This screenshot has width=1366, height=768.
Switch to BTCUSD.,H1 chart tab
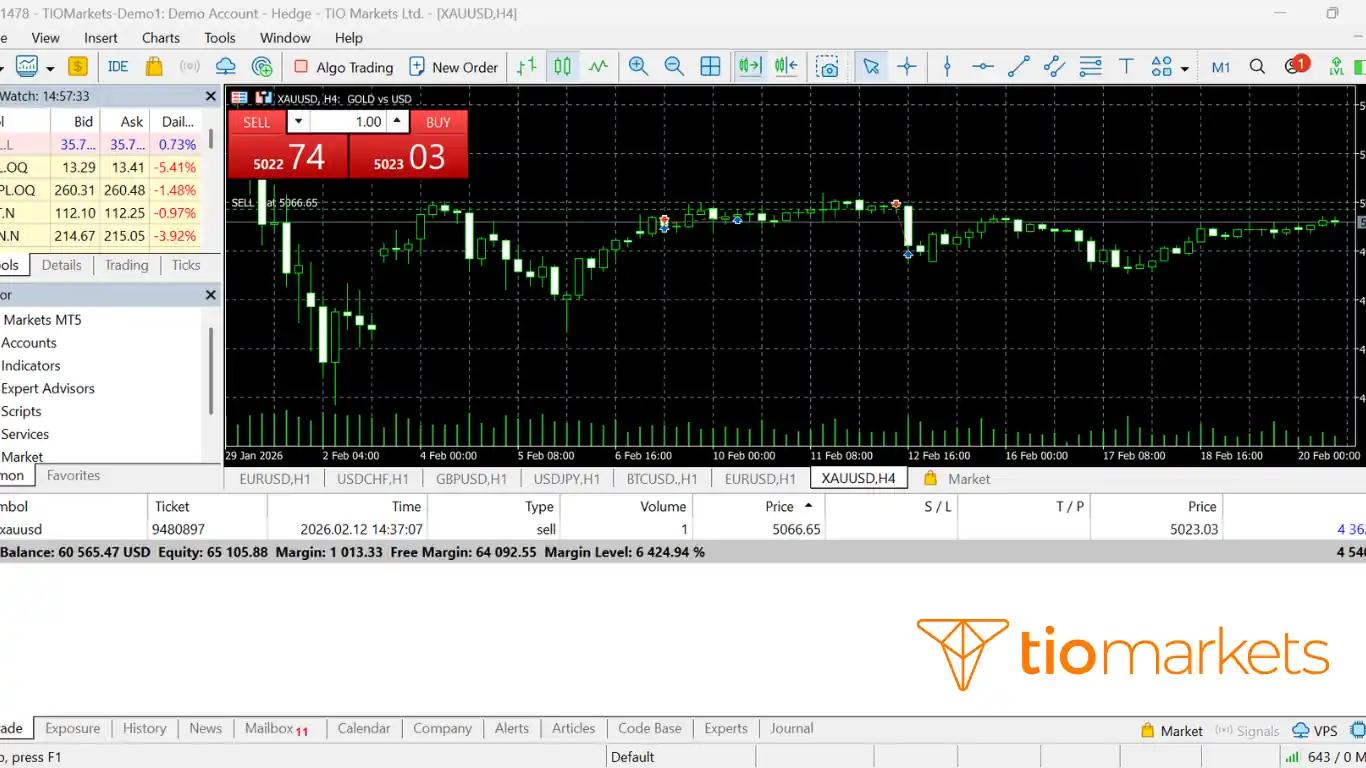(662, 479)
